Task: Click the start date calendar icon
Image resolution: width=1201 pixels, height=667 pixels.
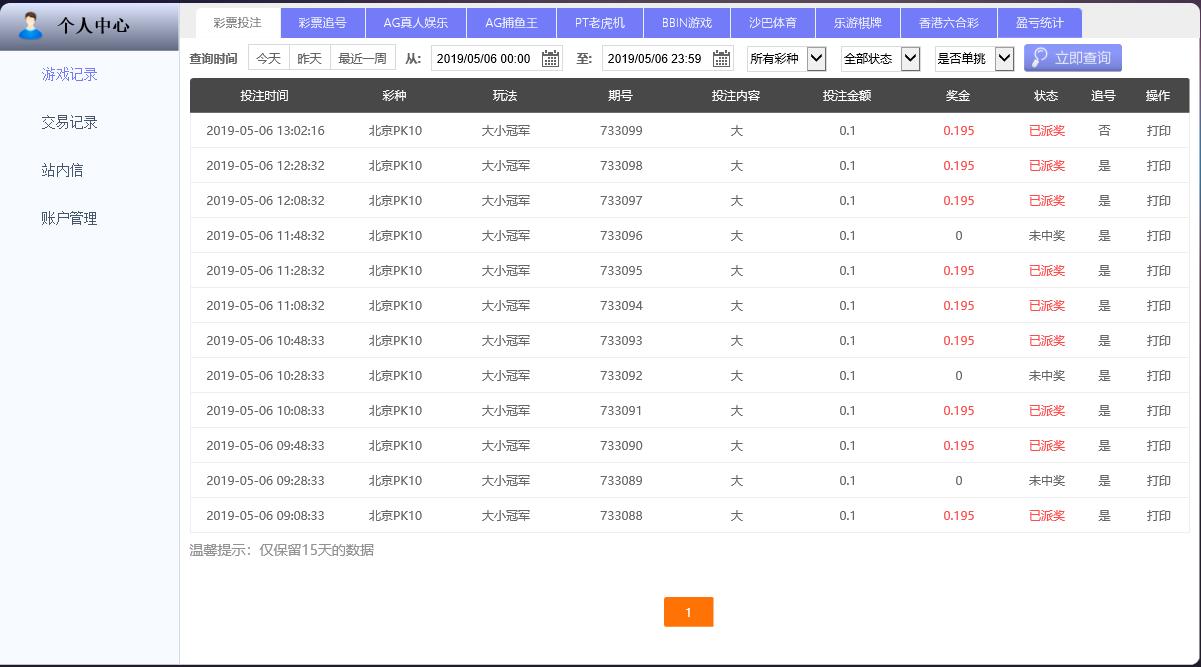Action: point(550,59)
